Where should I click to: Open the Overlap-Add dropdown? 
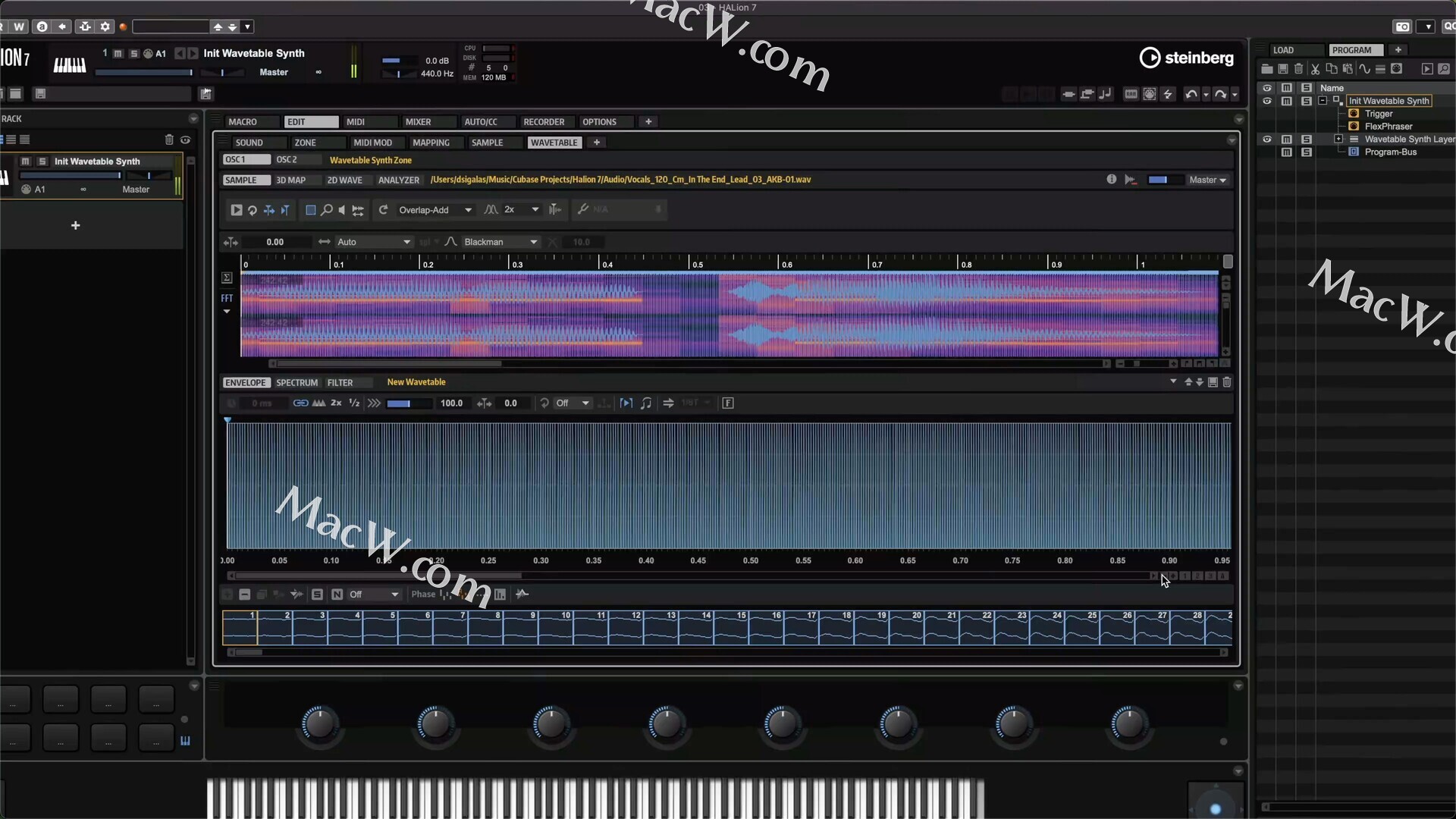[435, 210]
